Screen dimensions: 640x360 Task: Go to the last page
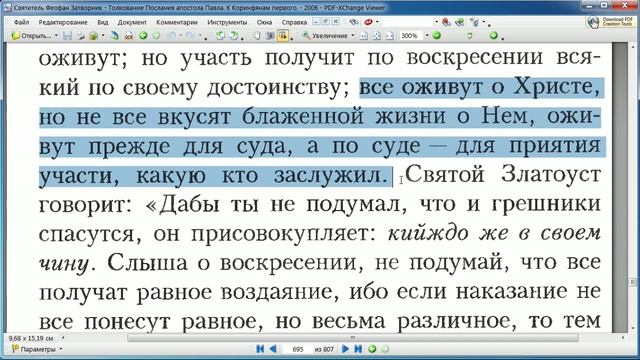[358, 349]
